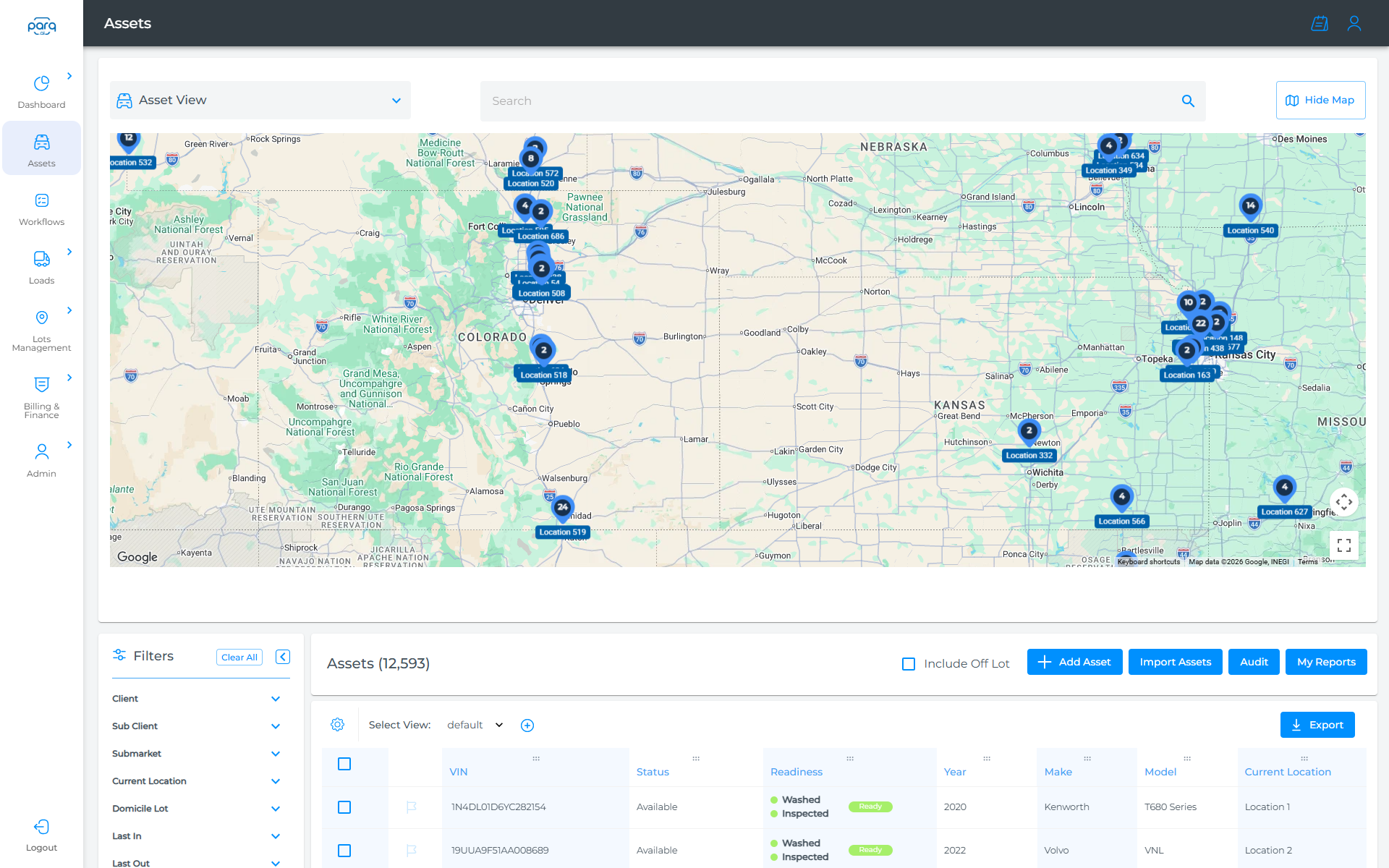Go to Assets in the sidebar
This screenshot has height=868, width=1389.
[41, 148]
